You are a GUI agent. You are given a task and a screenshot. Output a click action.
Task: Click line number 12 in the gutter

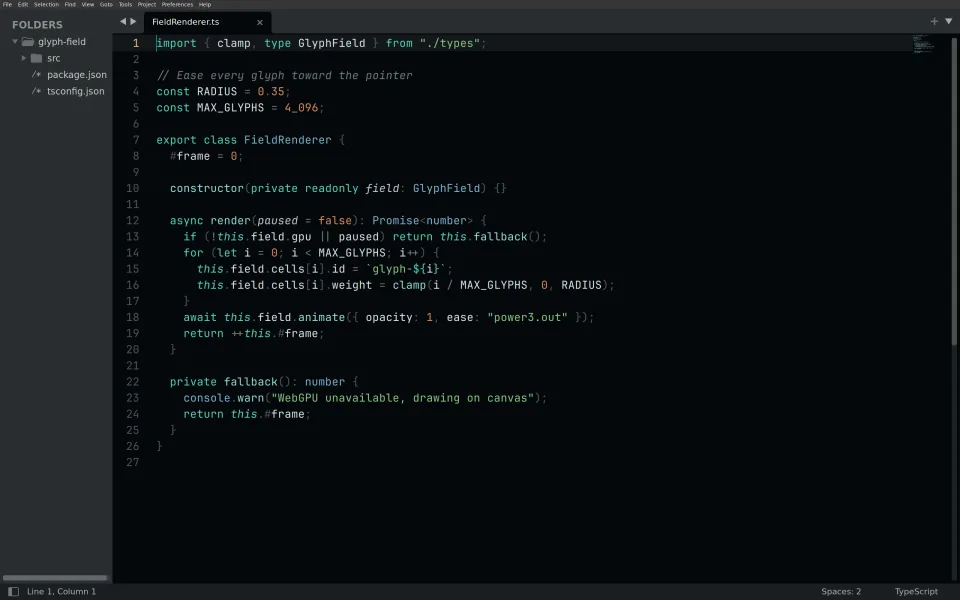click(x=133, y=220)
